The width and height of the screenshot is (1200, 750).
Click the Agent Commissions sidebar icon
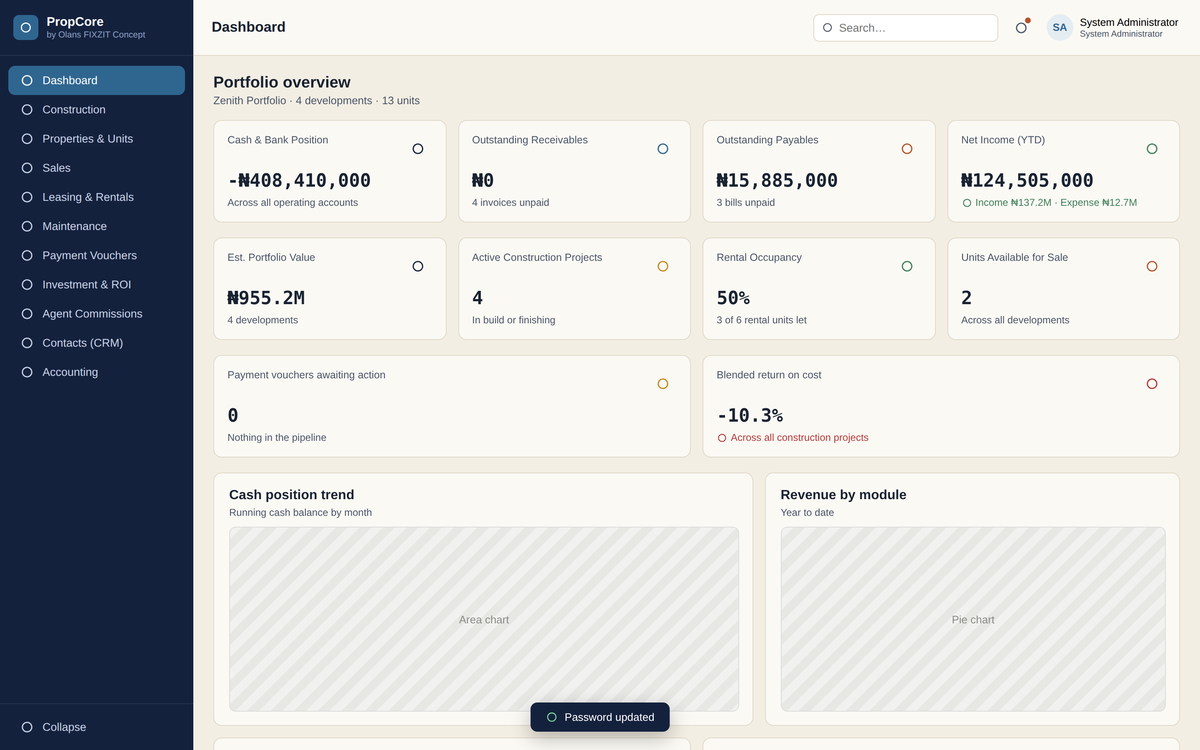[27, 314]
